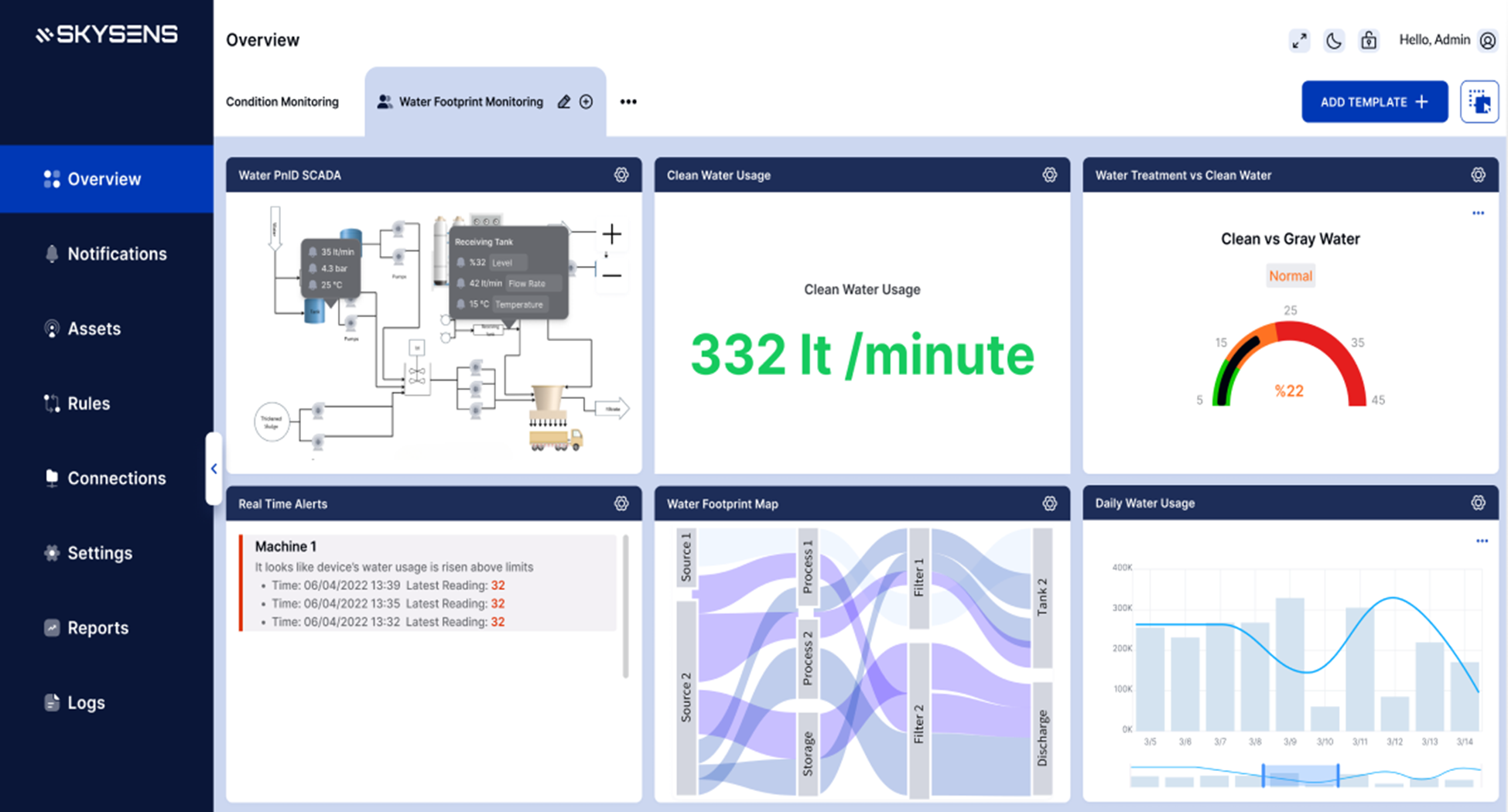Click the plus circle icon on Water Footprint tab
The height and width of the screenshot is (812, 1508).
586,102
